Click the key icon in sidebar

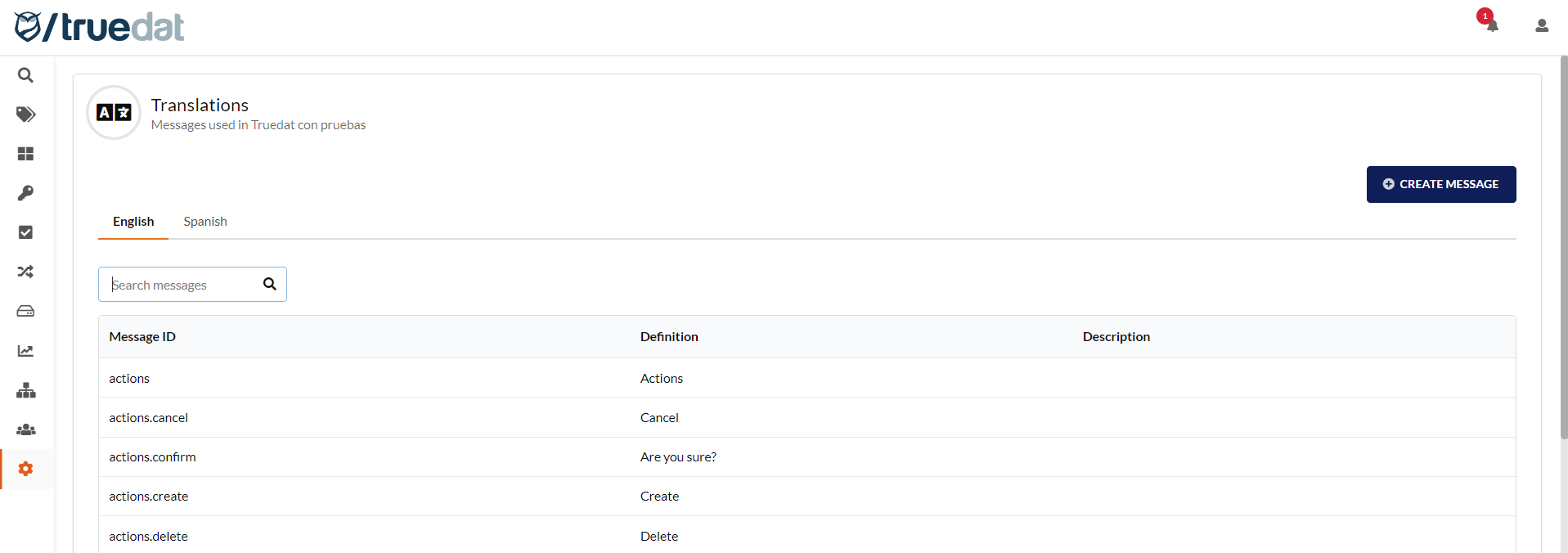click(25, 193)
